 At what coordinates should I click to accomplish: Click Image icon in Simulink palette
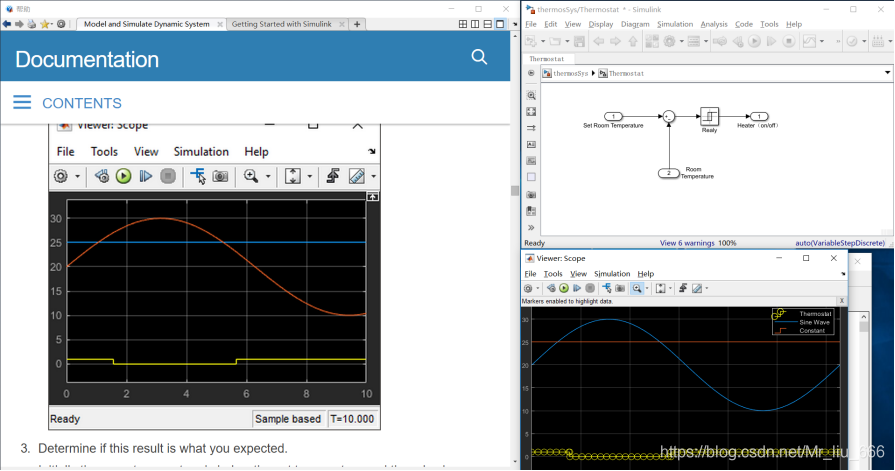coord(531,161)
